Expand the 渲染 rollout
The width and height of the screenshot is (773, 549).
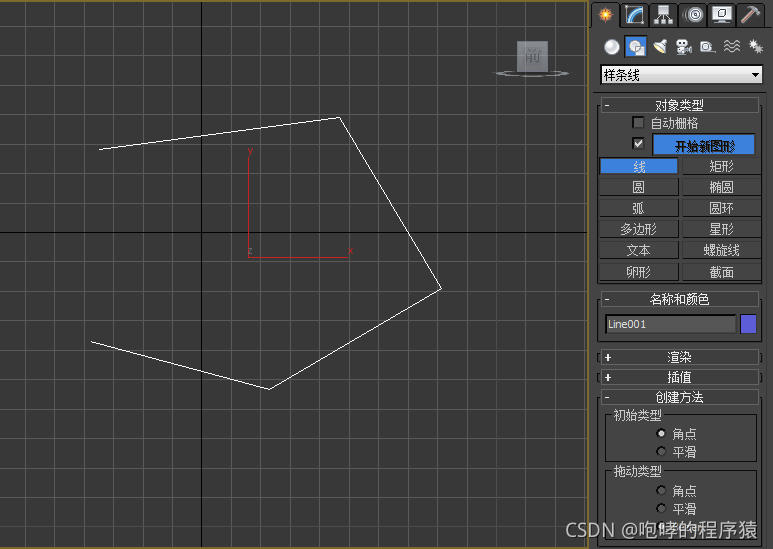tap(679, 357)
